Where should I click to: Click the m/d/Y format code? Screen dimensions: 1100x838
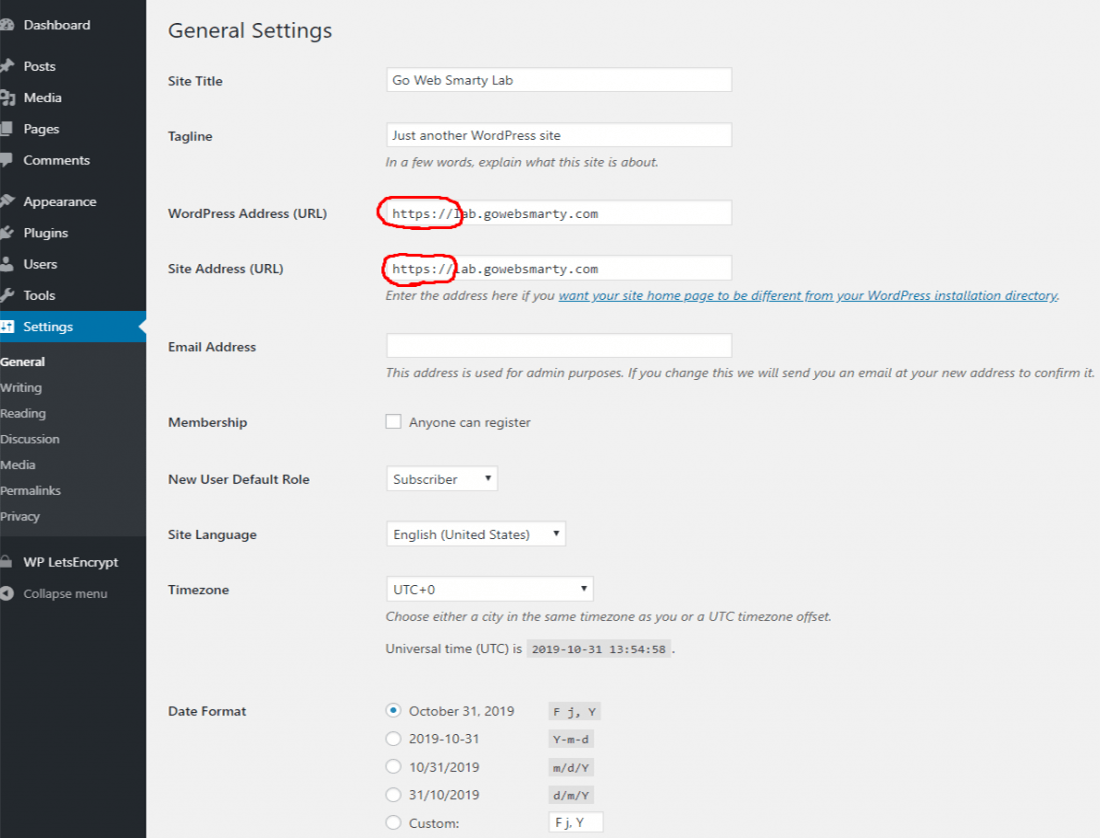click(571, 767)
